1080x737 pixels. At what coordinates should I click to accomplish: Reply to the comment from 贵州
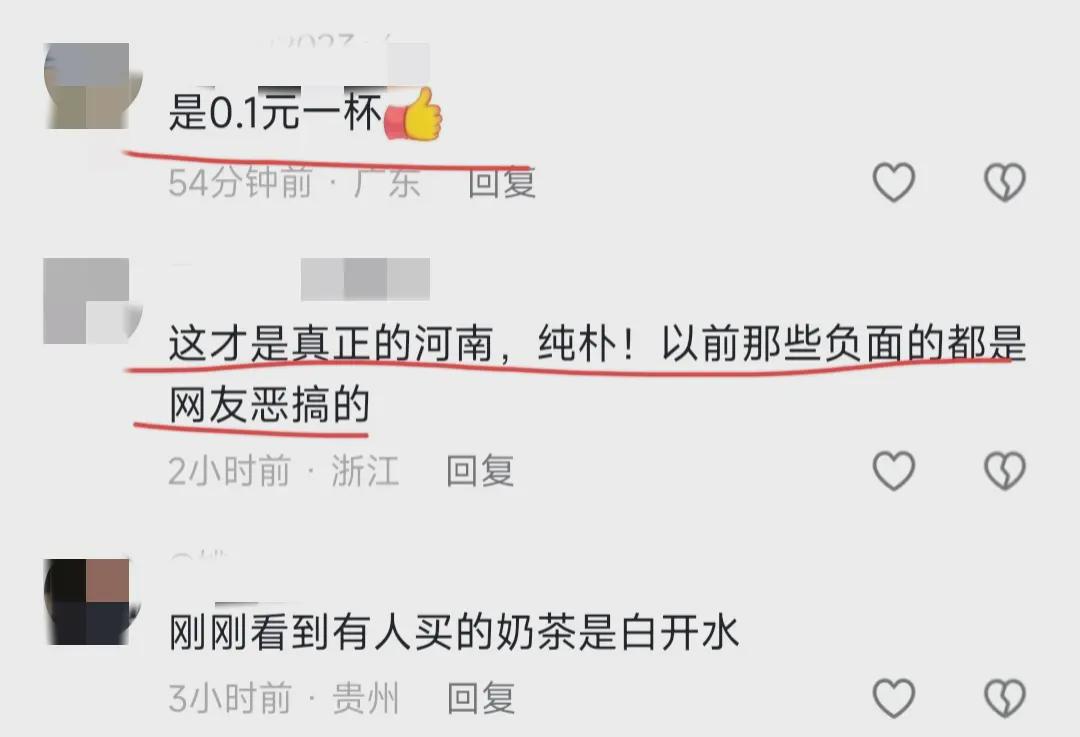pyautogui.click(x=481, y=698)
